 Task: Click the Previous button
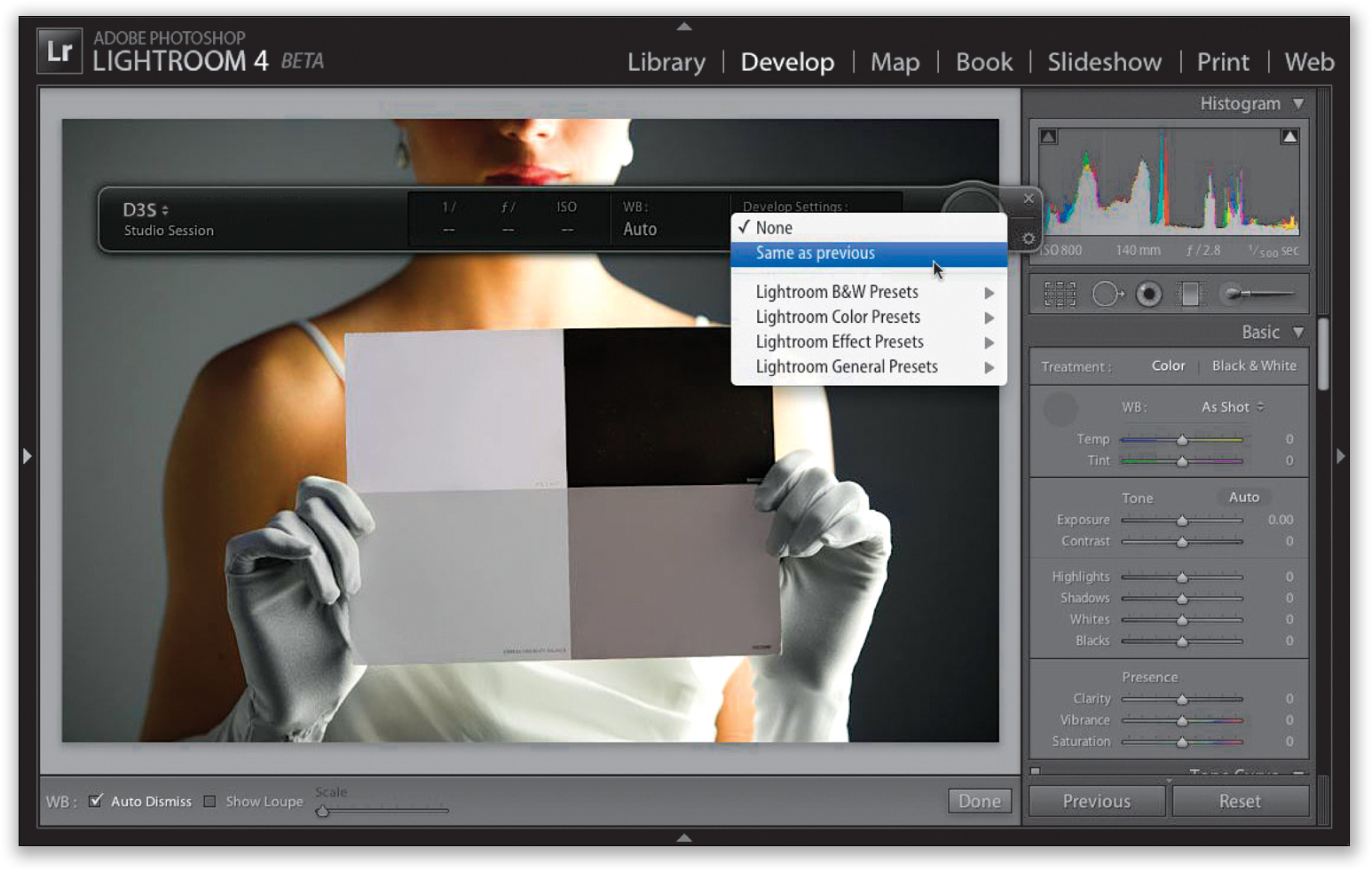[x=1097, y=801]
